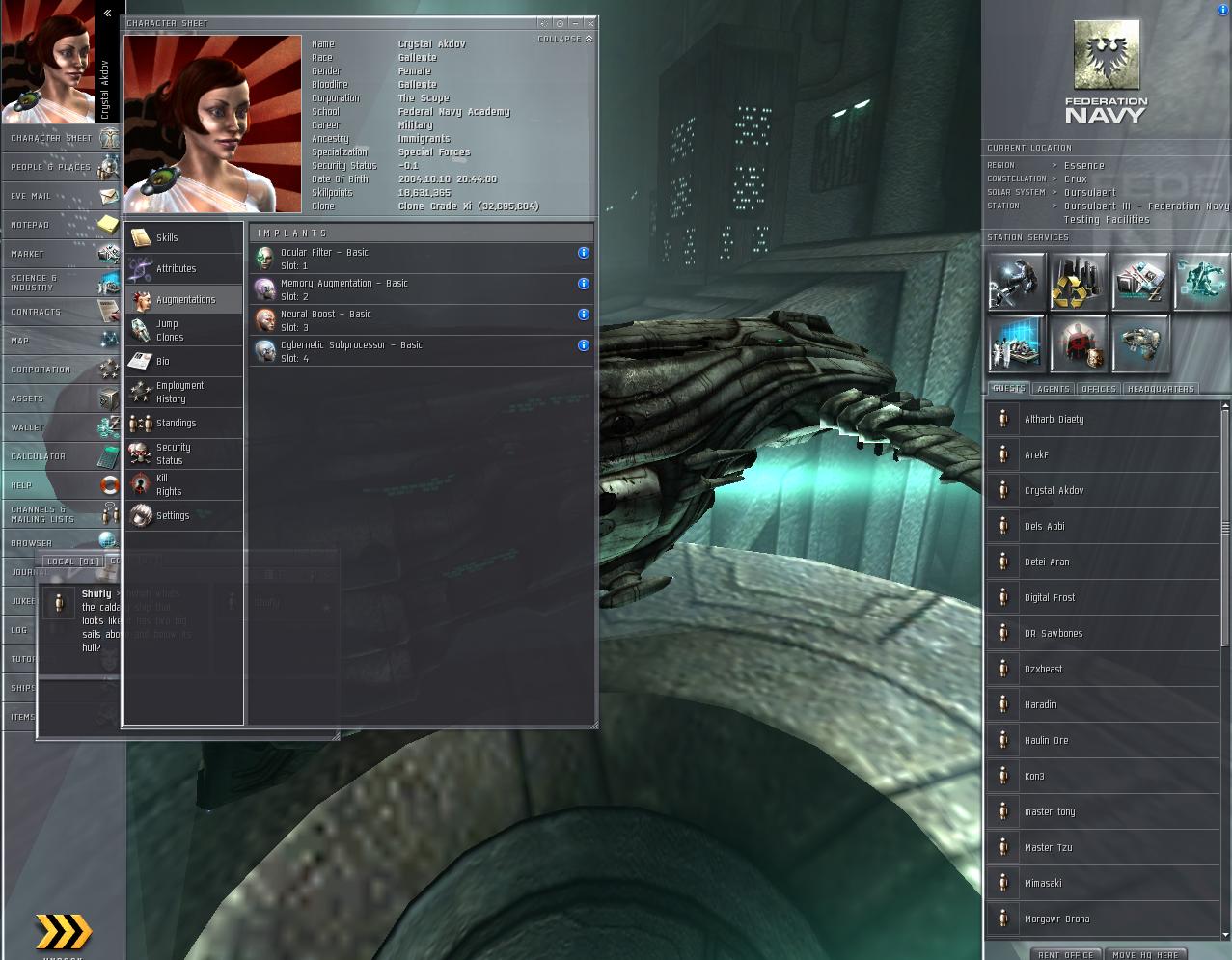Show info for the Ocular Filter - Basic implant
Screen dimensions: 1232x960
583,253
